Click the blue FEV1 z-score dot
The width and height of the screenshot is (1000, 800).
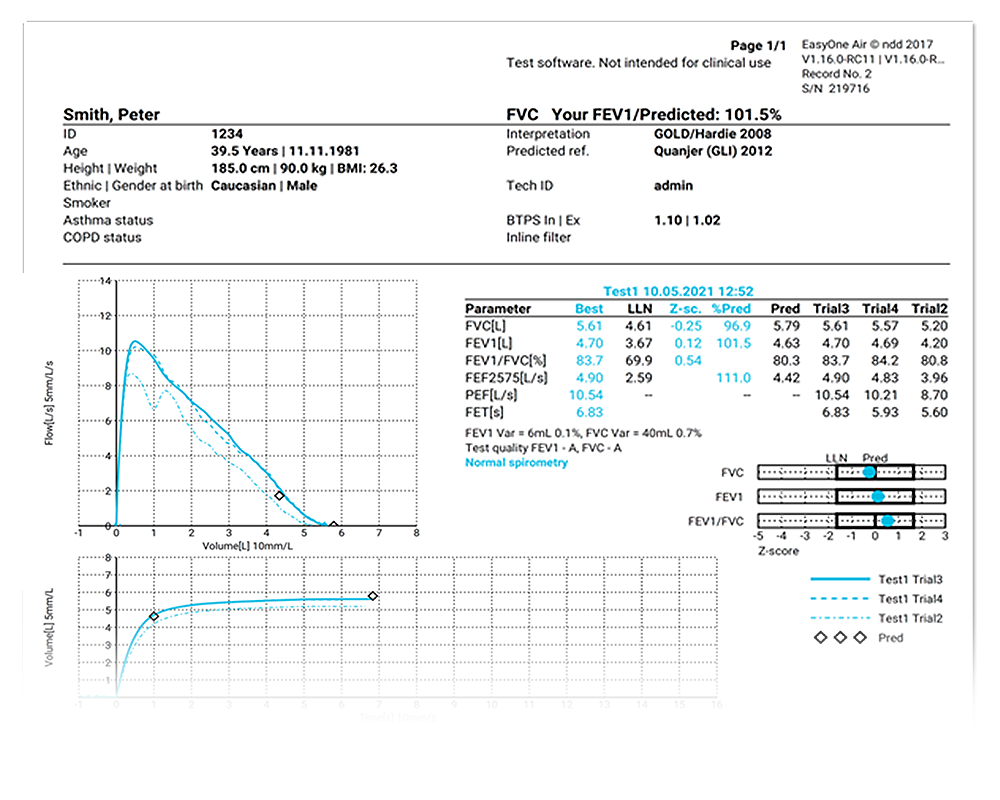pos(877,496)
